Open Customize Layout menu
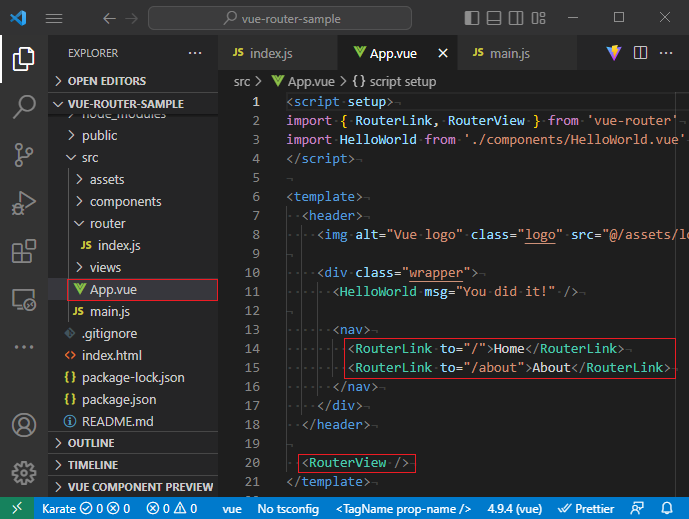Screen dimensions: 689x519 (538, 18)
